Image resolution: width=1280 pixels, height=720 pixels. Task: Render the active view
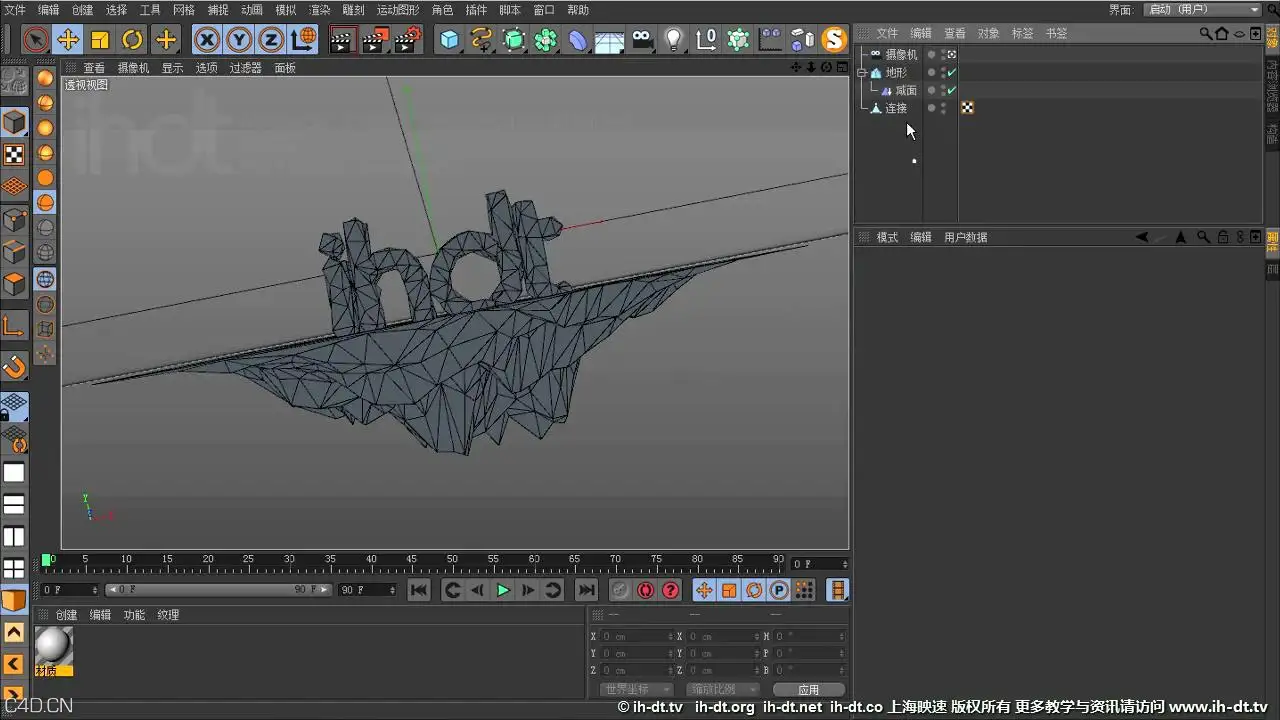point(341,40)
